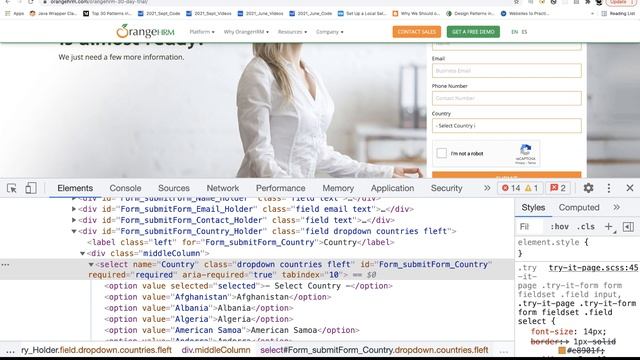Switch to the Elements tab
The width and height of the screenshot is (640, 360).
(x=75, y=188)
